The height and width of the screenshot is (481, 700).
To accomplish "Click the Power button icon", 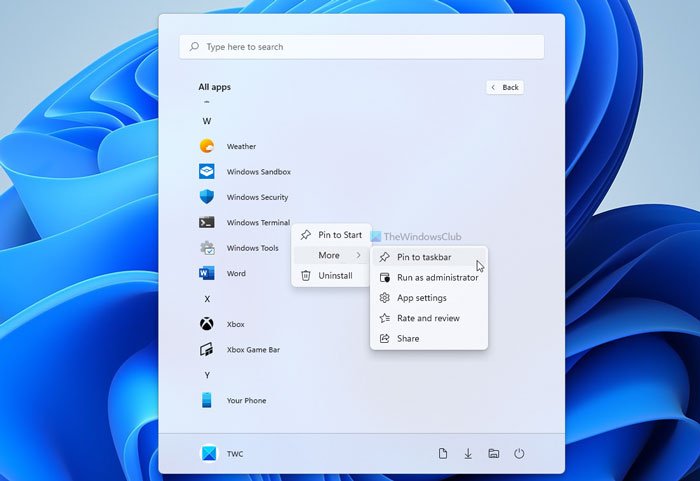I will (x=519, y=454).
